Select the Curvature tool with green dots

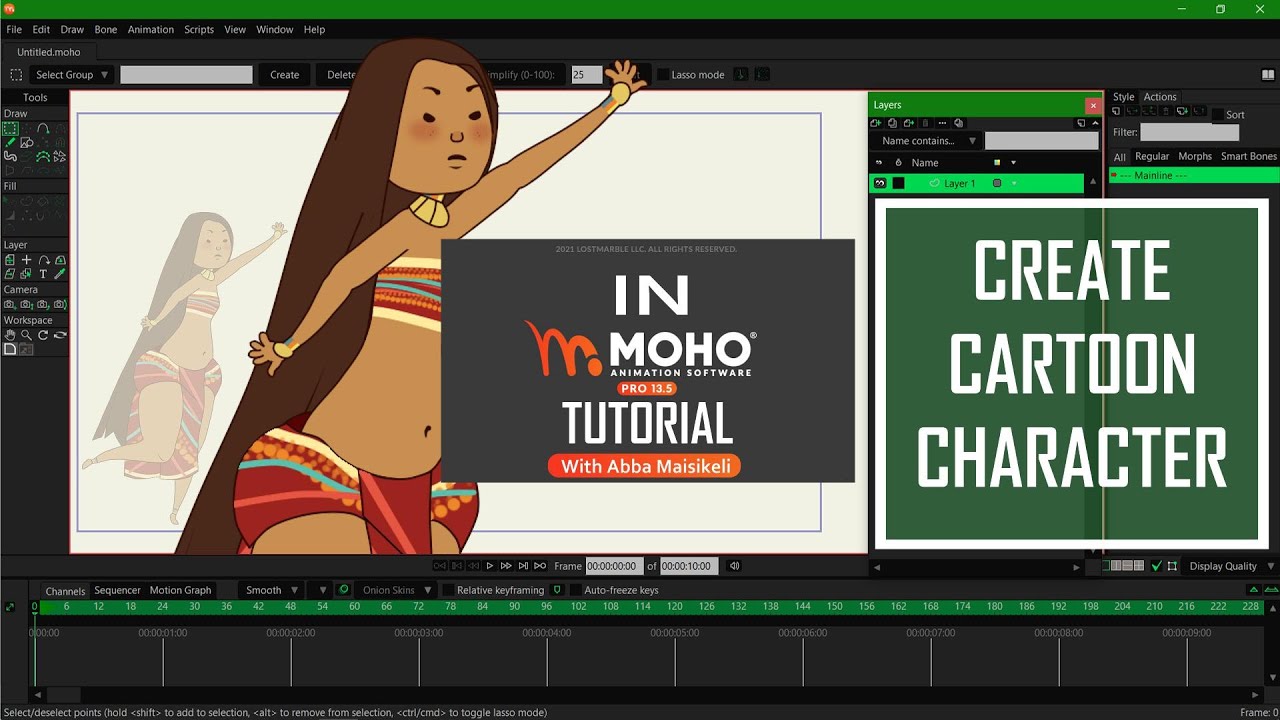pos(43,156)
